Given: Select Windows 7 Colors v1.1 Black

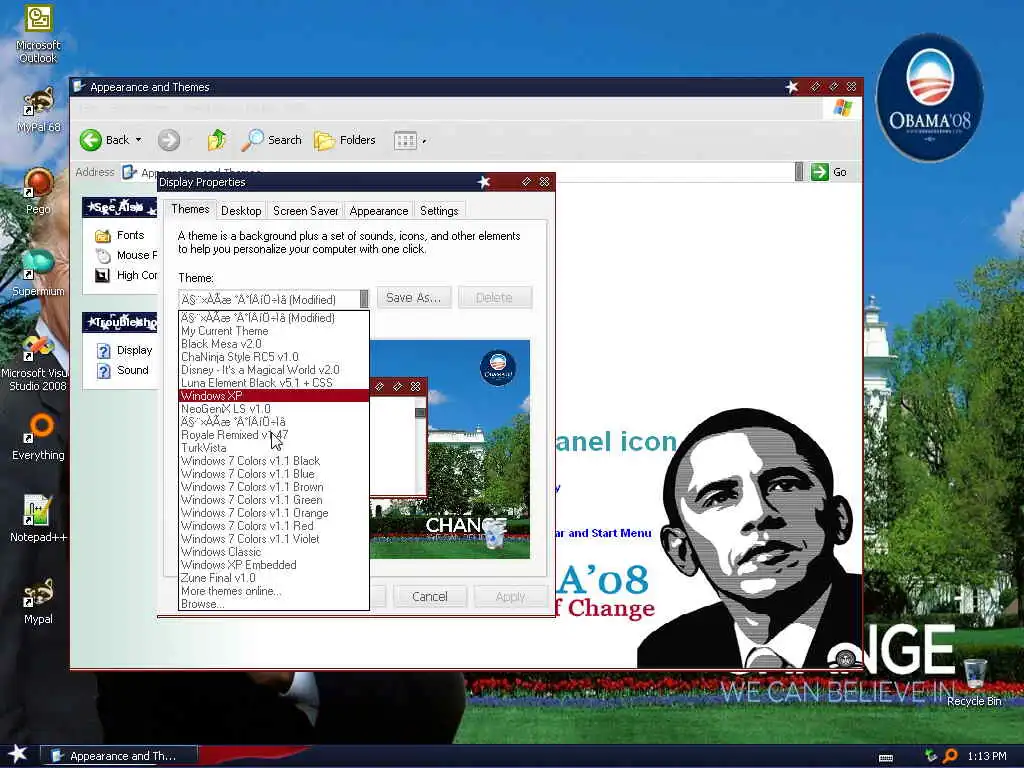Looking at the screenshot, I should (x=274, y=461).
